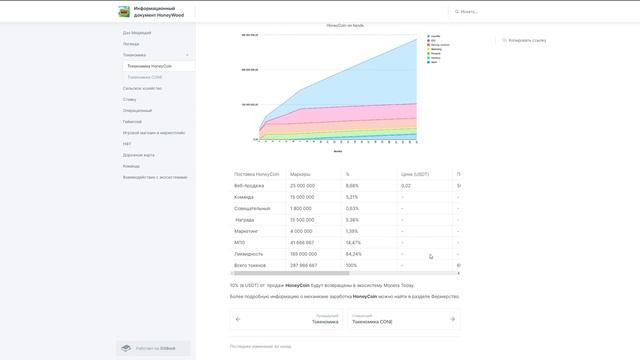Select the 'Маркетинг' table row label

pos(246,231)
